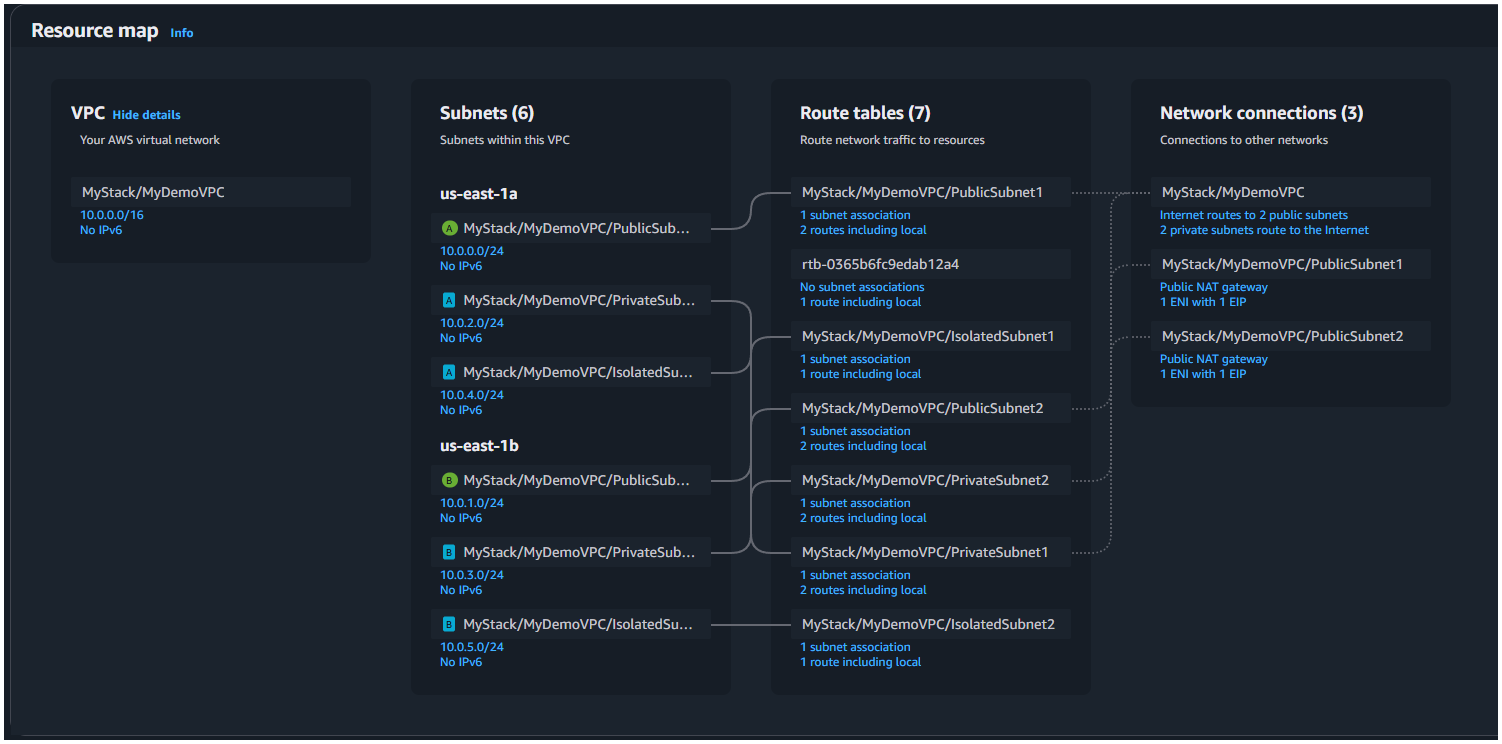Open the Info link beside Resource map heading
The width and height of the screenshot is (1502, 744).
click(x=181, y=32)
